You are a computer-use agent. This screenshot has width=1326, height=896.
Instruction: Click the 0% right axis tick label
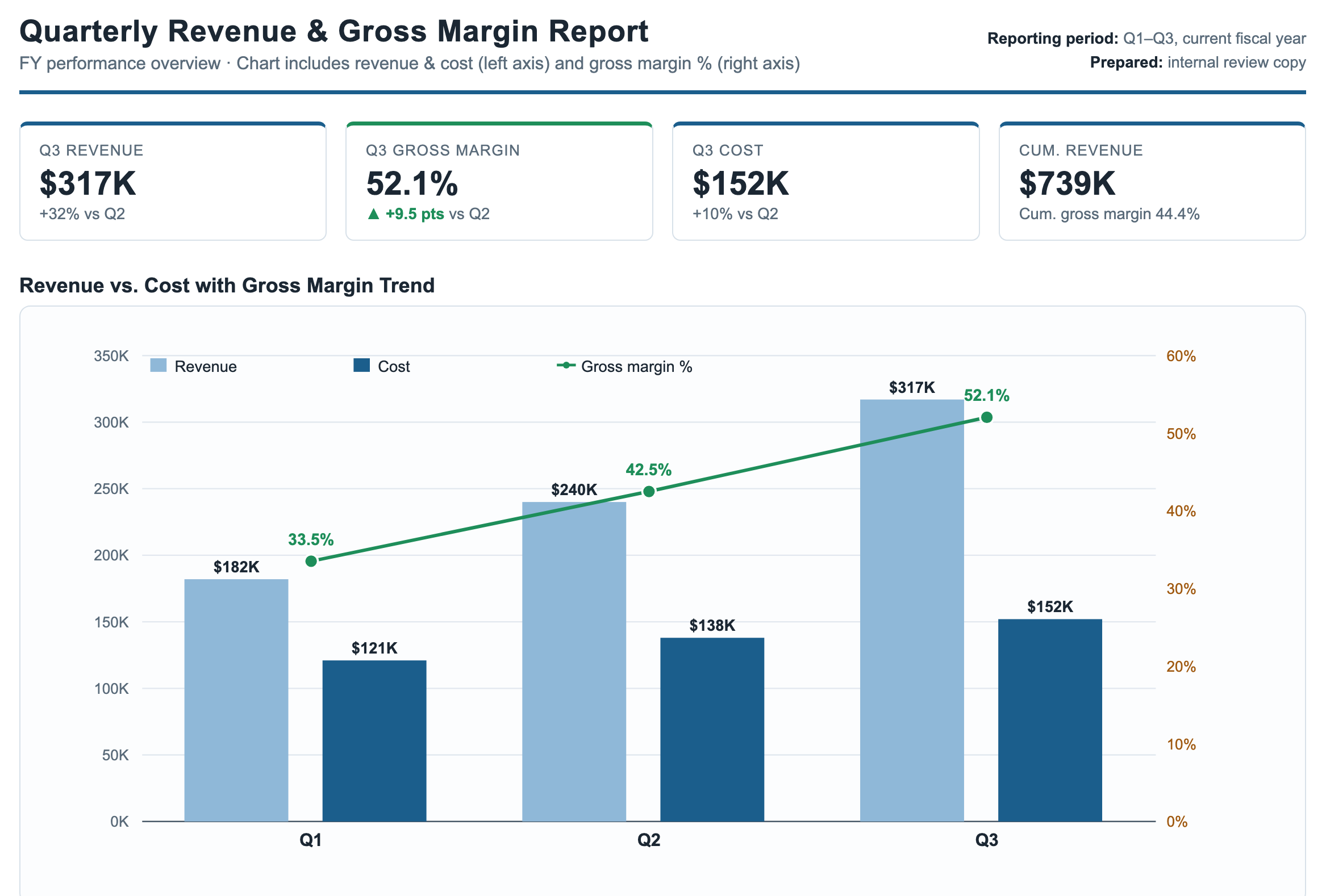click(x=1177, y=821)
